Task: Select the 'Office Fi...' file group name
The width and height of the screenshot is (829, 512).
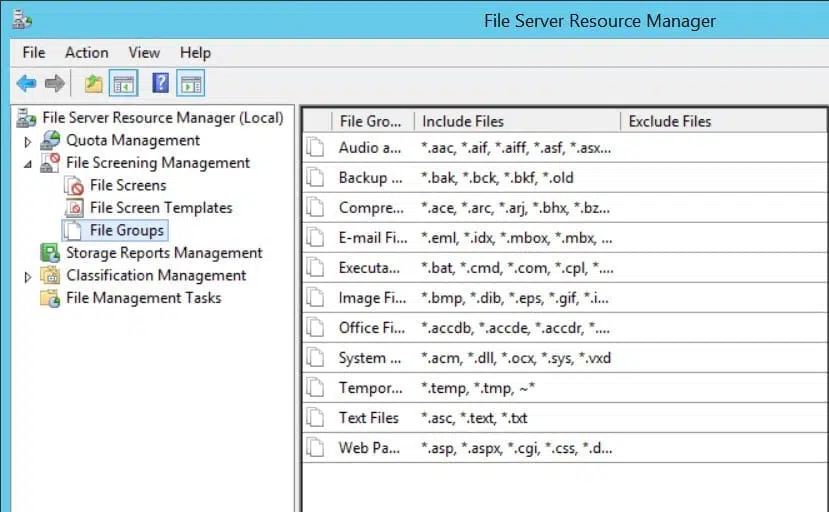Action: point(372,328)
